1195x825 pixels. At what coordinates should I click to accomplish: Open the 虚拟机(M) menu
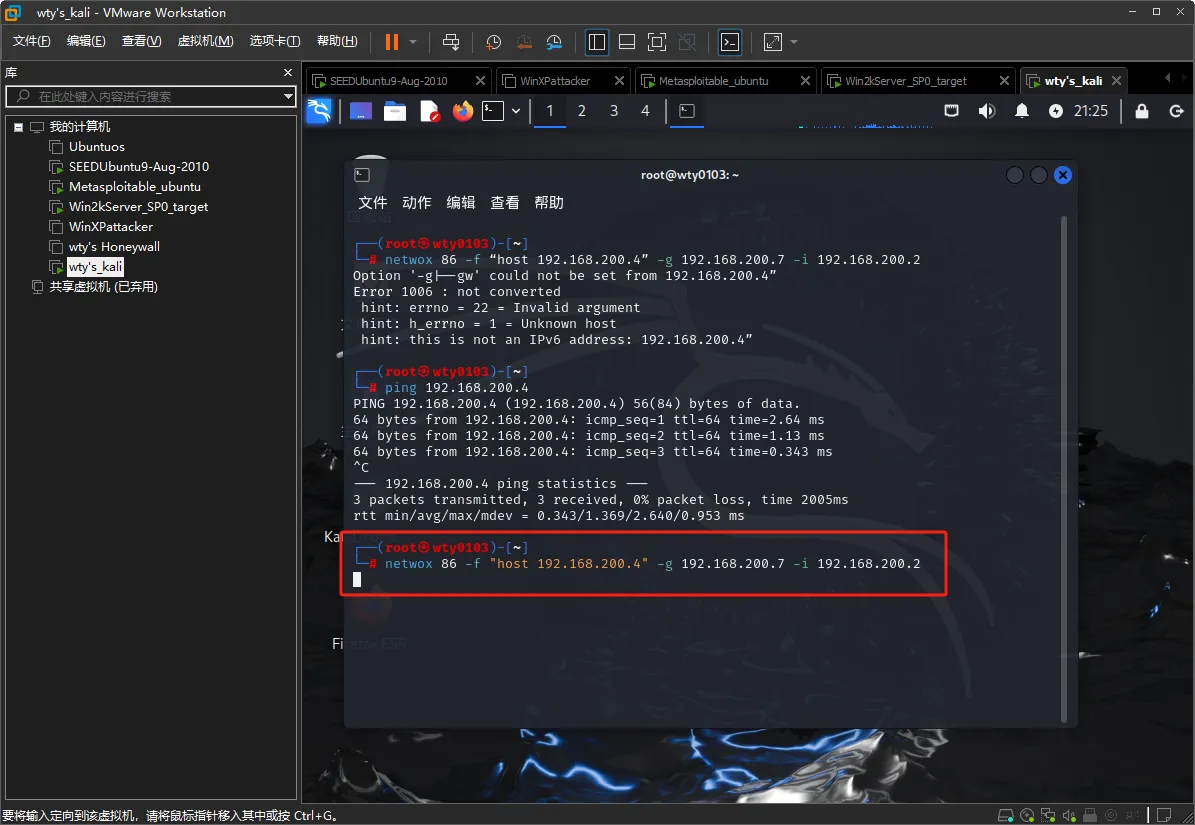206,40
